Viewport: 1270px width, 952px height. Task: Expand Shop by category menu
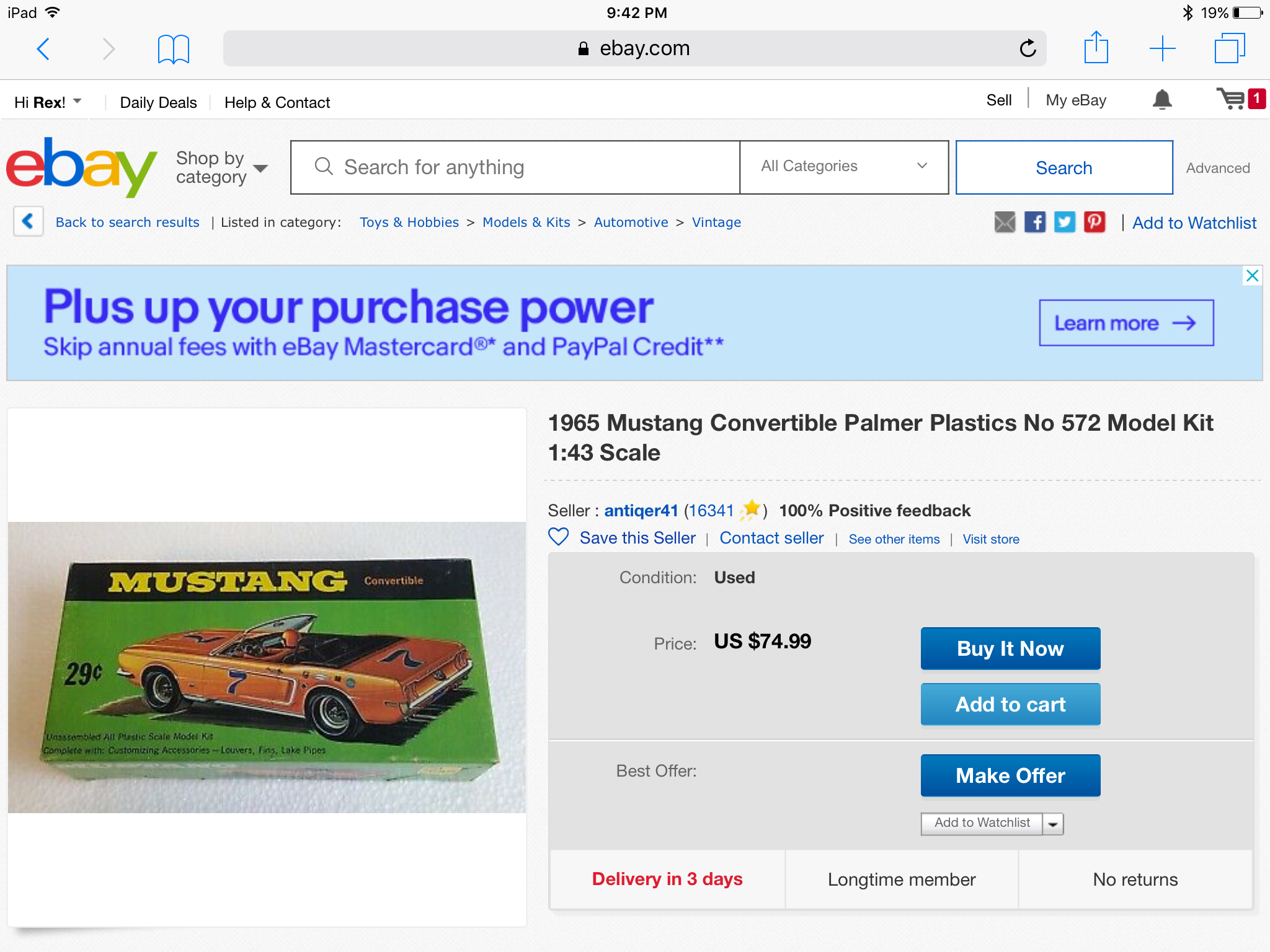pos(221,167)
